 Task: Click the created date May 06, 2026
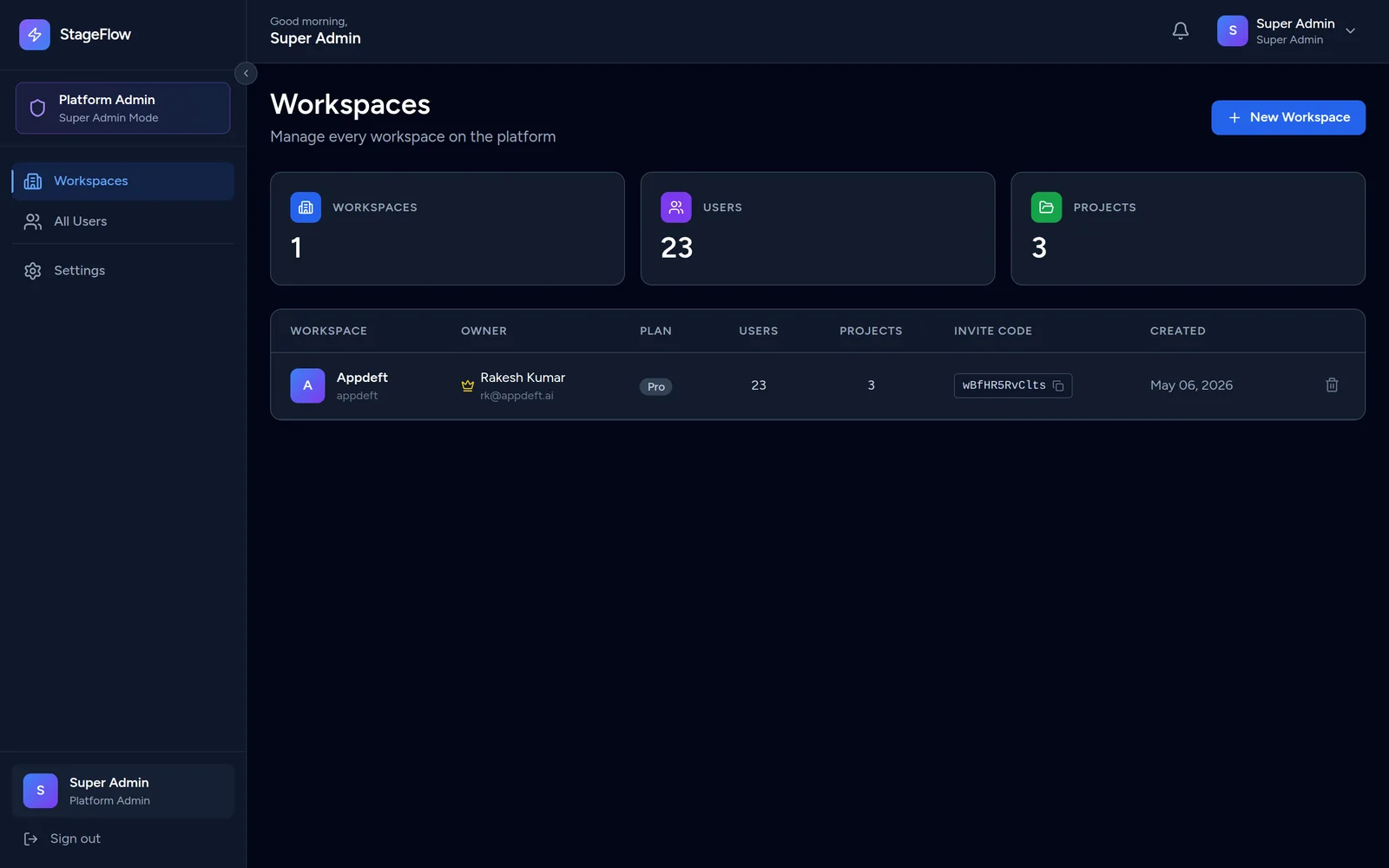[1191, 385]
